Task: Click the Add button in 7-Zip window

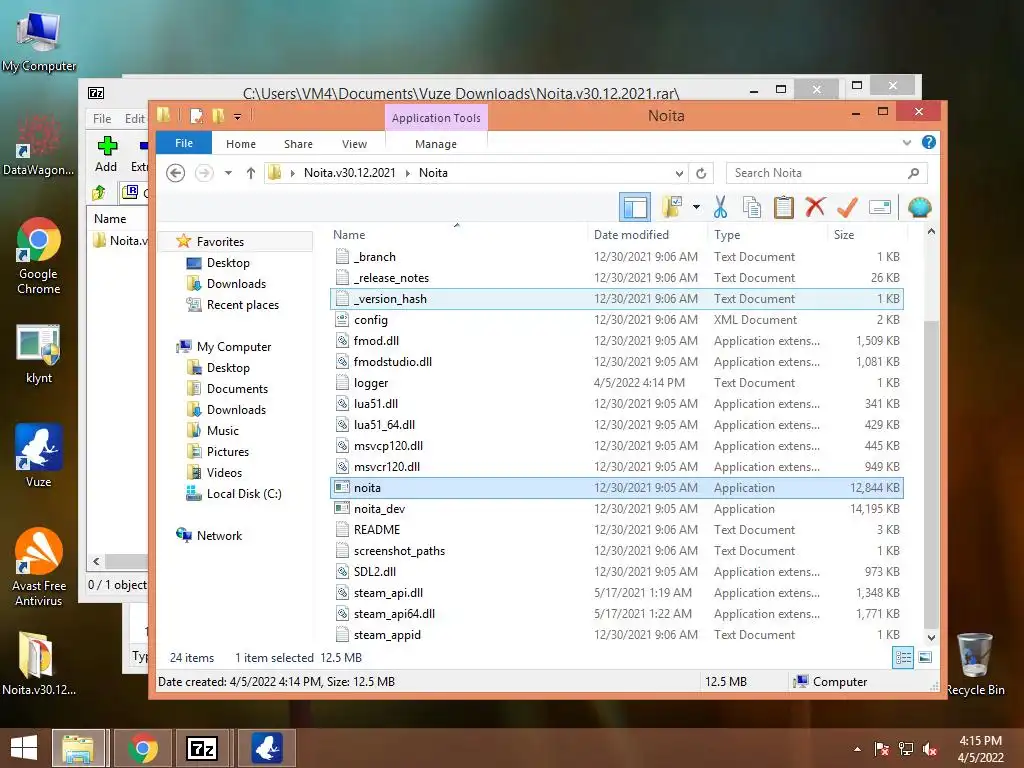Action: pyautogui.click(x=106, y=154)
